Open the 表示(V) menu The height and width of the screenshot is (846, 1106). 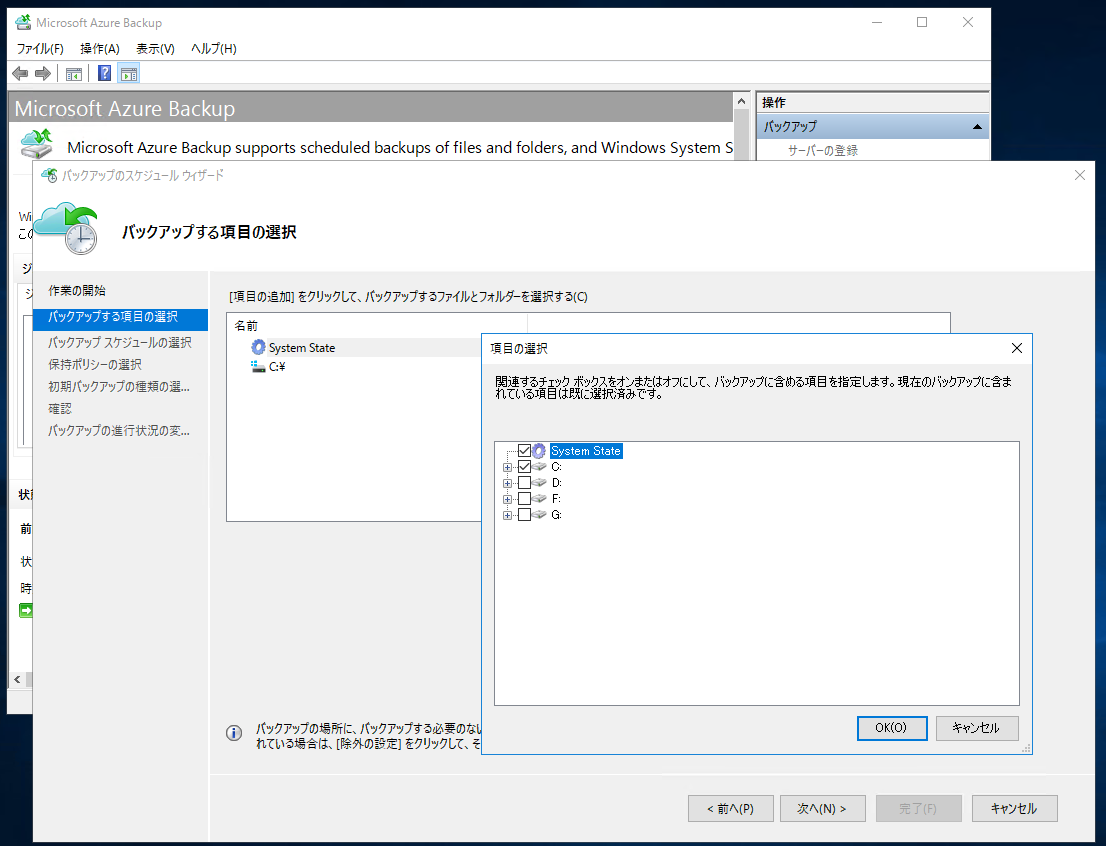pyautogui.click(x=155, y=47)
